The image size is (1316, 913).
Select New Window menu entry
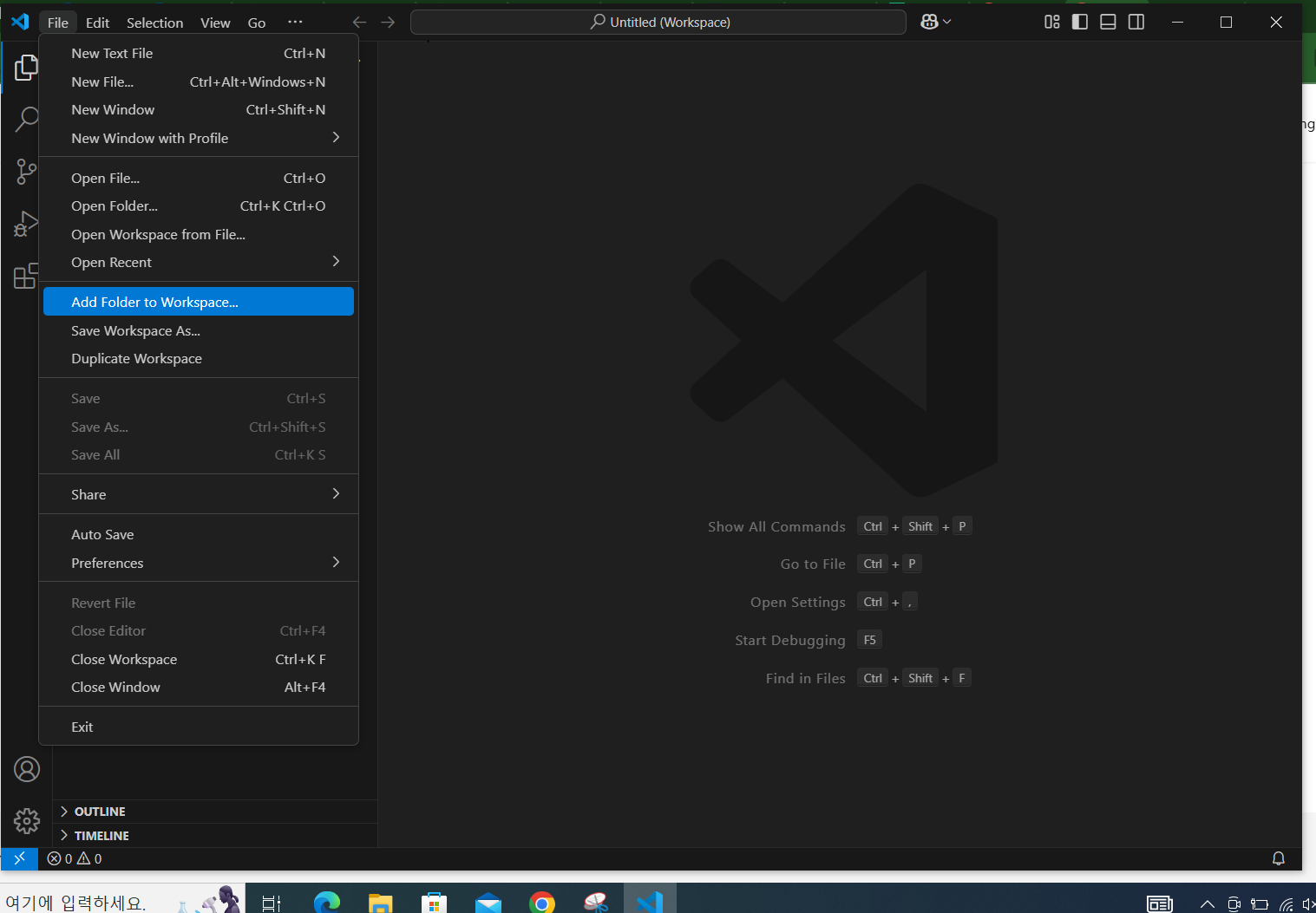[199, 110]
